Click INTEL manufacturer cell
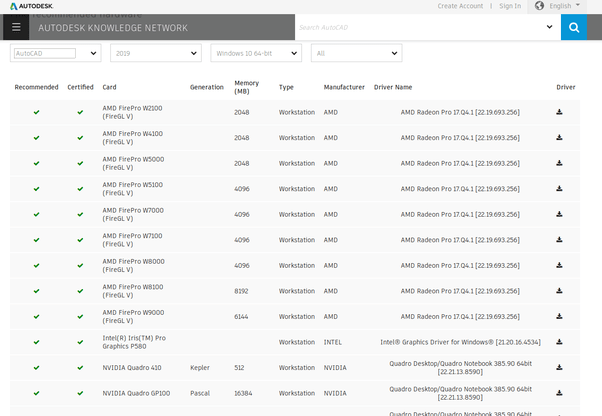 [x=332, y=342]
